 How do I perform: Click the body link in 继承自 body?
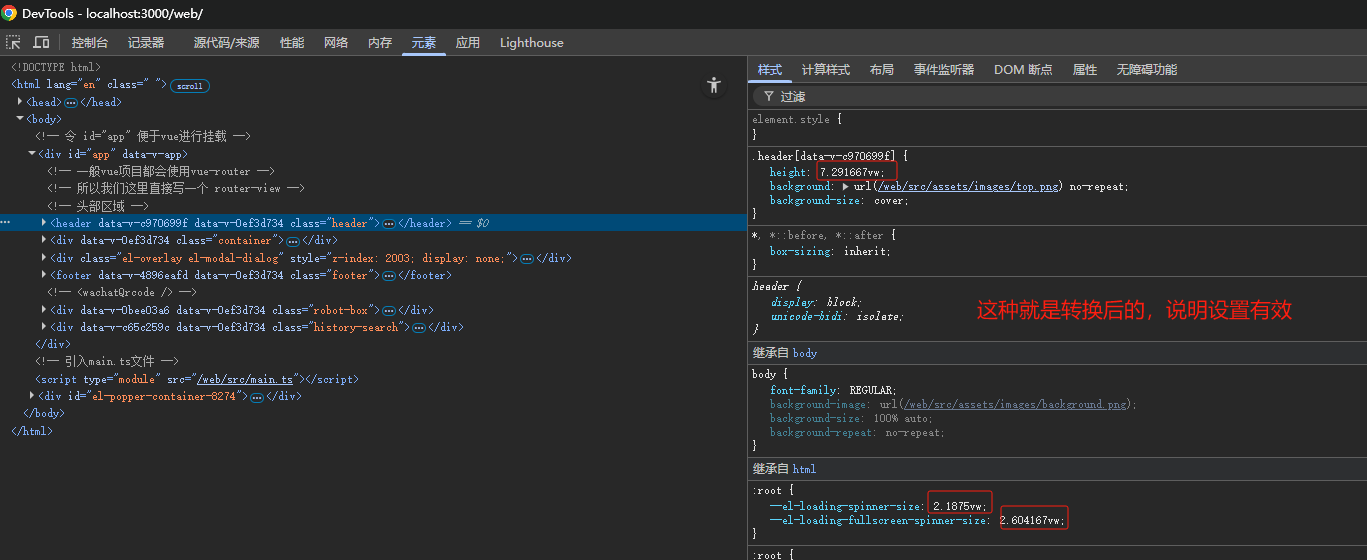pyautogui.click(x=805, y=353)
